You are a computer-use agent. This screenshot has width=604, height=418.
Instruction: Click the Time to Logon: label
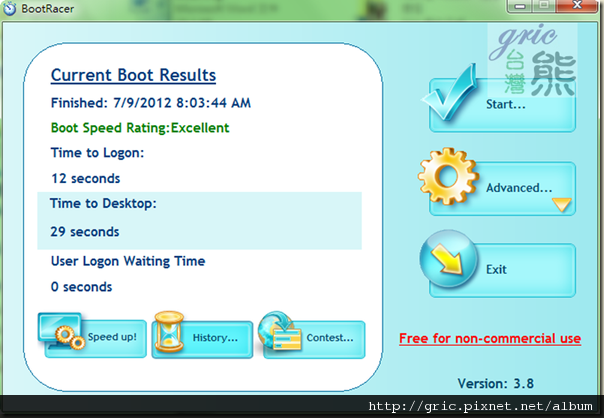(x=97, y=153)
